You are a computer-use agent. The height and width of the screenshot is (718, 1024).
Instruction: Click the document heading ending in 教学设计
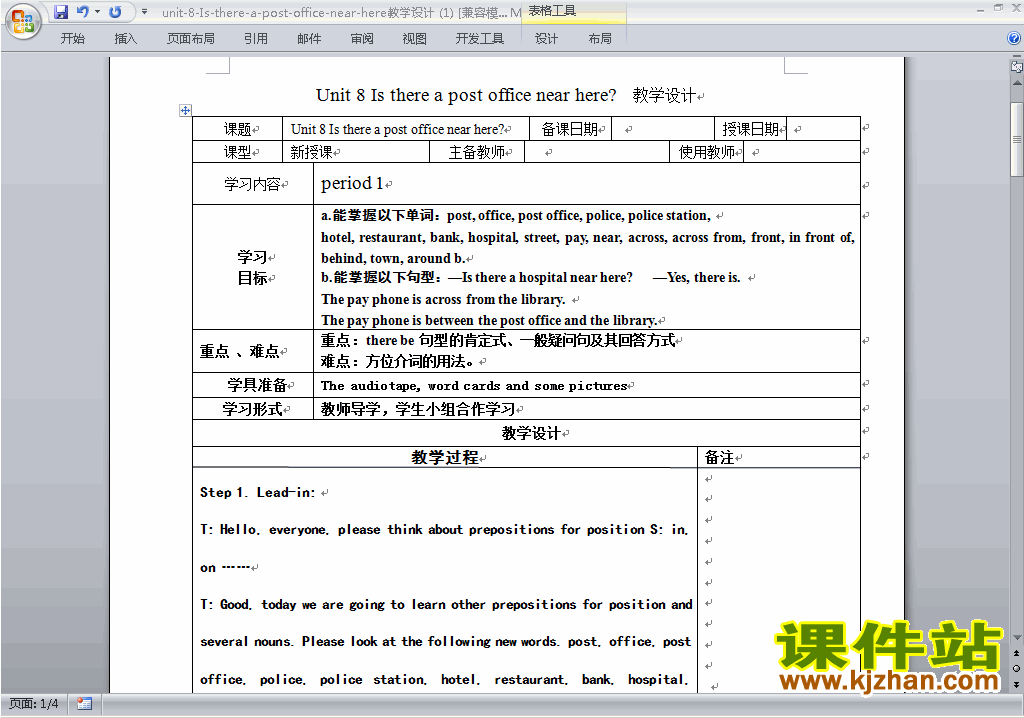[509, 95]
